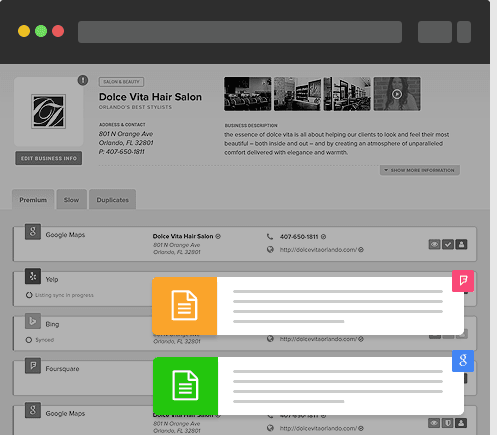The image size is (497, 435).
Task: Click the yellow window control dot
Action: point(24,31)
